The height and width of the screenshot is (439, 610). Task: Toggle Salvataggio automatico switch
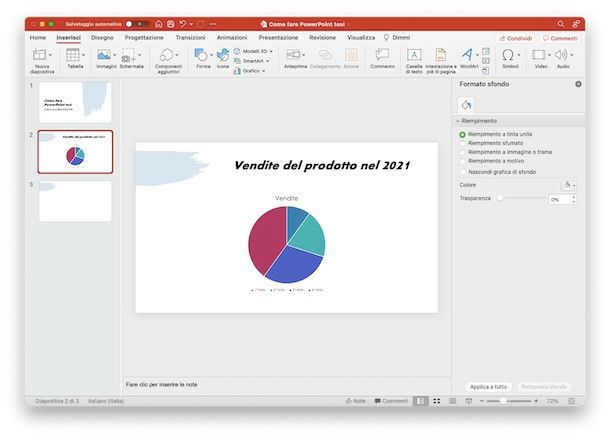(x=137, y=24)
